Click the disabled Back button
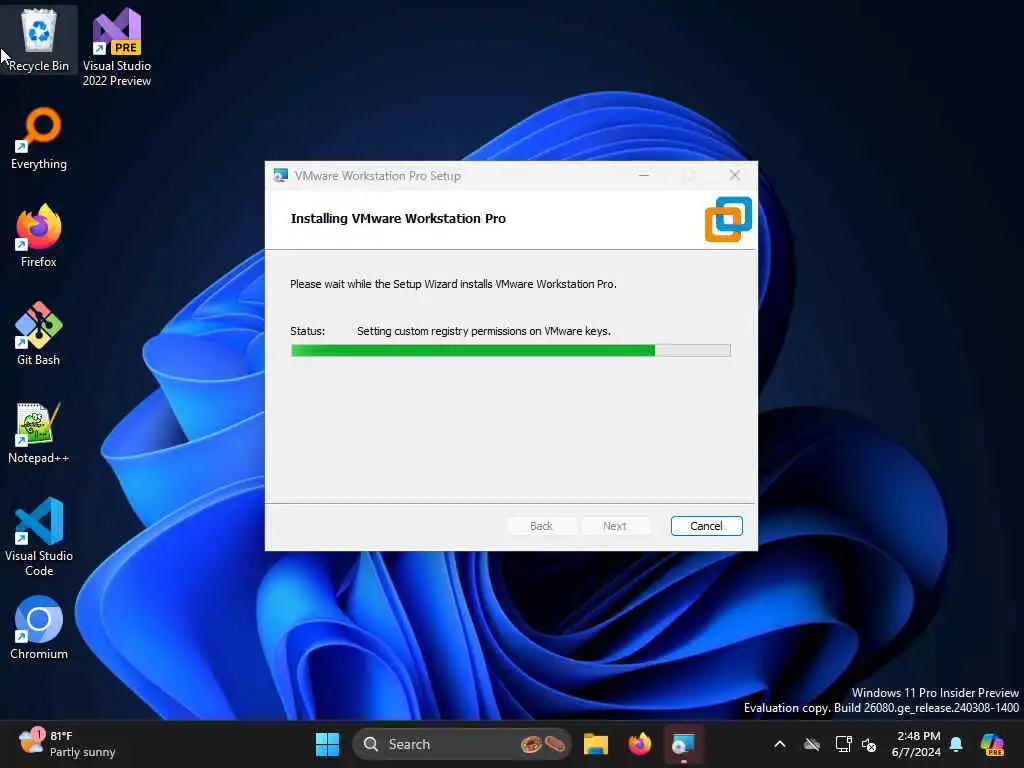 541,526
